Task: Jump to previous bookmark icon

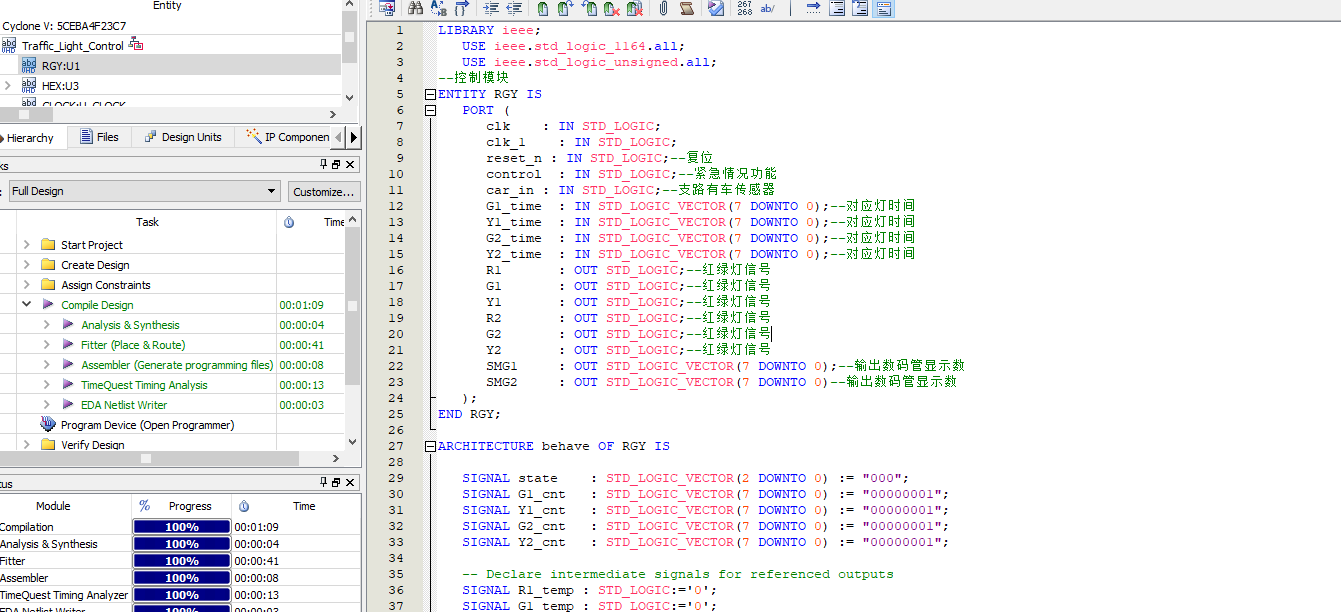Action: pyautogui.click(x=588, y=8)
